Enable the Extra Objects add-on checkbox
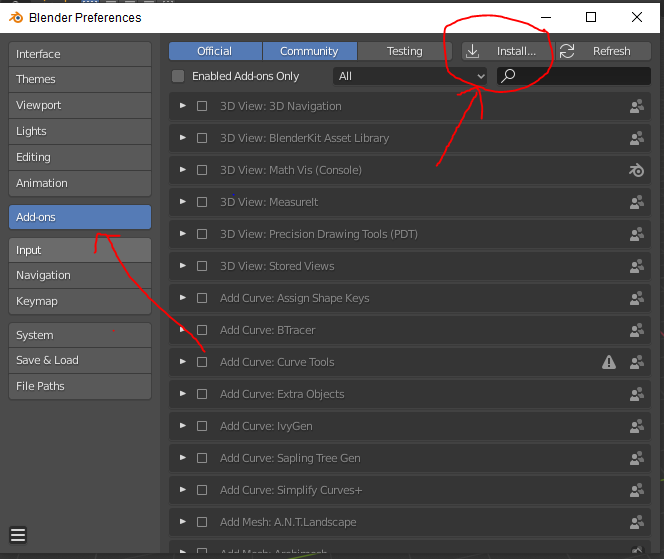The image size is (664, 559). pyautogui.click(x=202, y=394)
